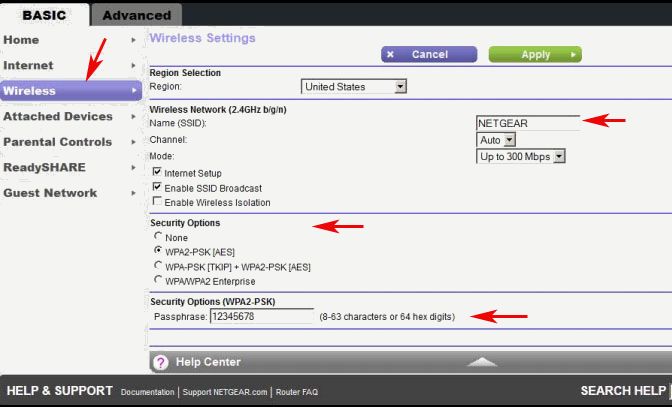
Task: Click the HELP & SUPPORT label
Action: [60, 391]
